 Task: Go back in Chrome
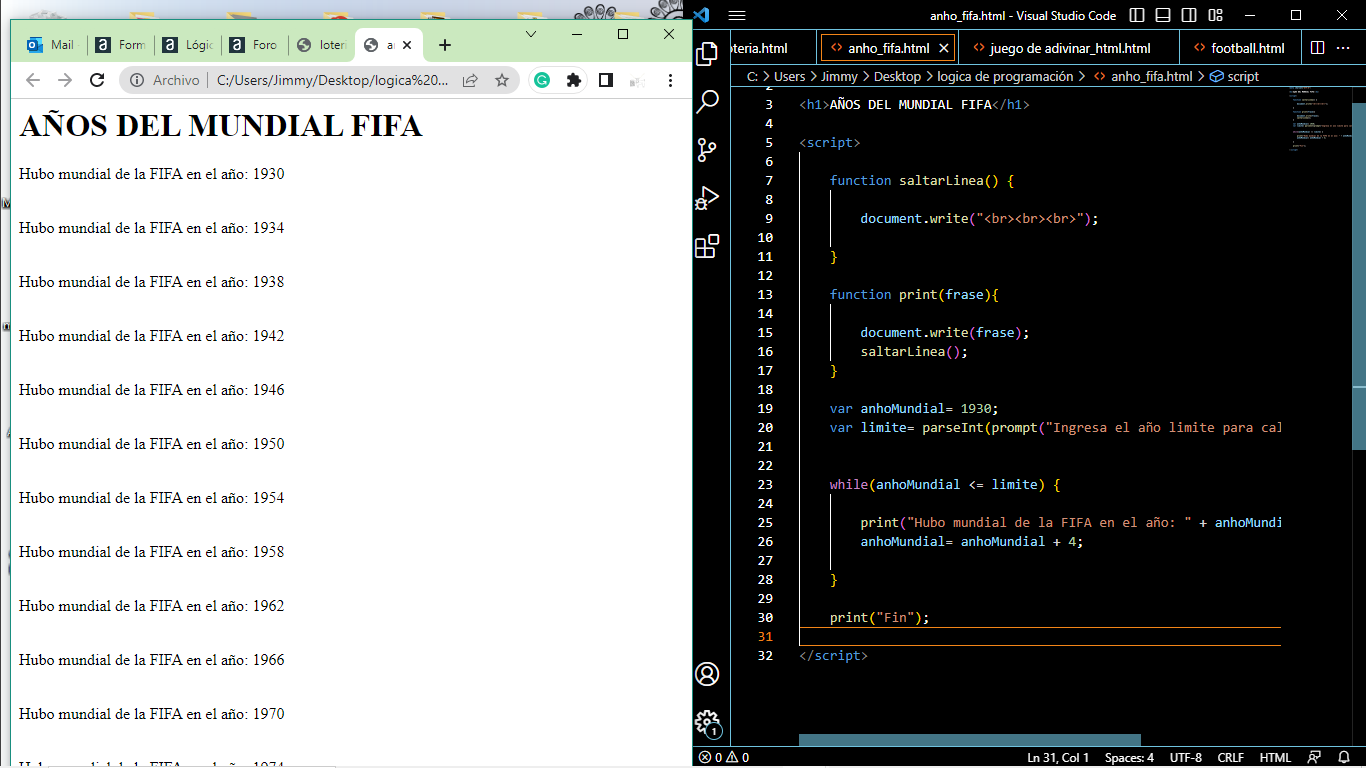(33, 80)
